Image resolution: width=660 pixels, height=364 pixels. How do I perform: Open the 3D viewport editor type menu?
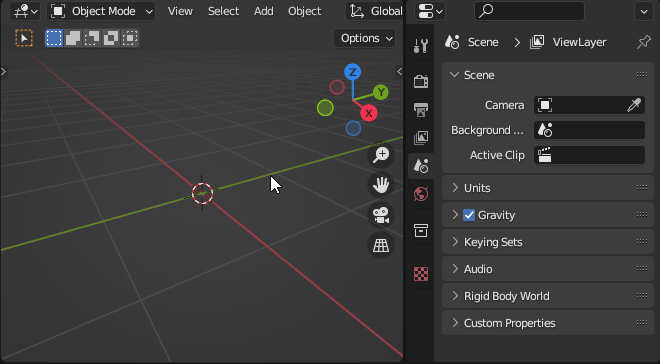pyautogui.click(x=24, y=11)
